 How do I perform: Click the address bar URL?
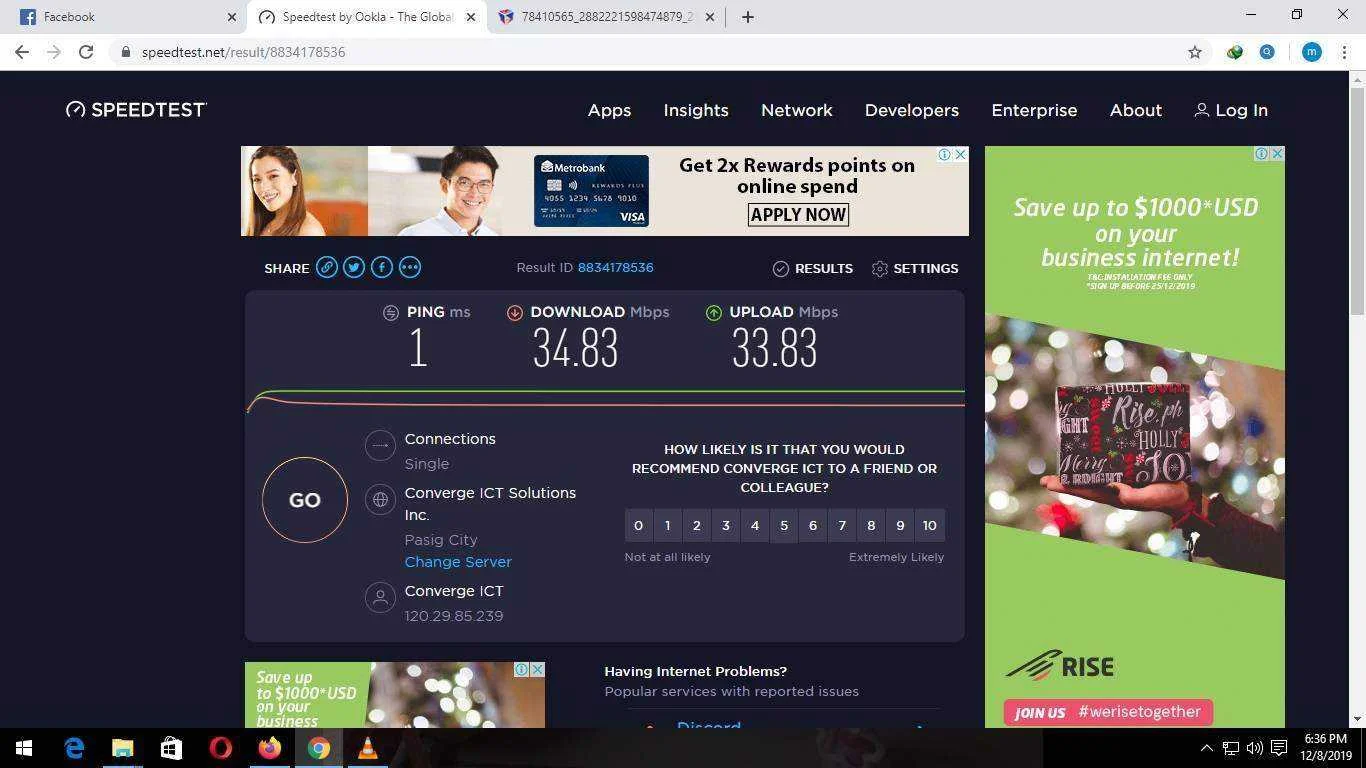click(243, 52)
